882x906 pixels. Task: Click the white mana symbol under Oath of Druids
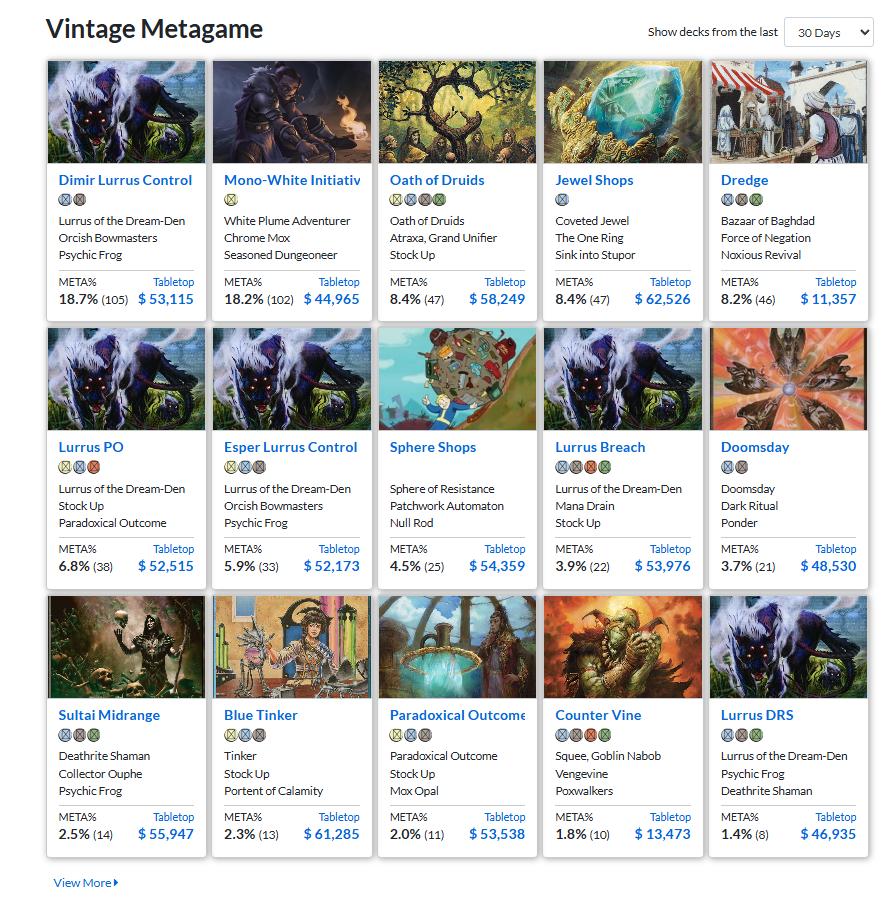click(x=396, y=200)
